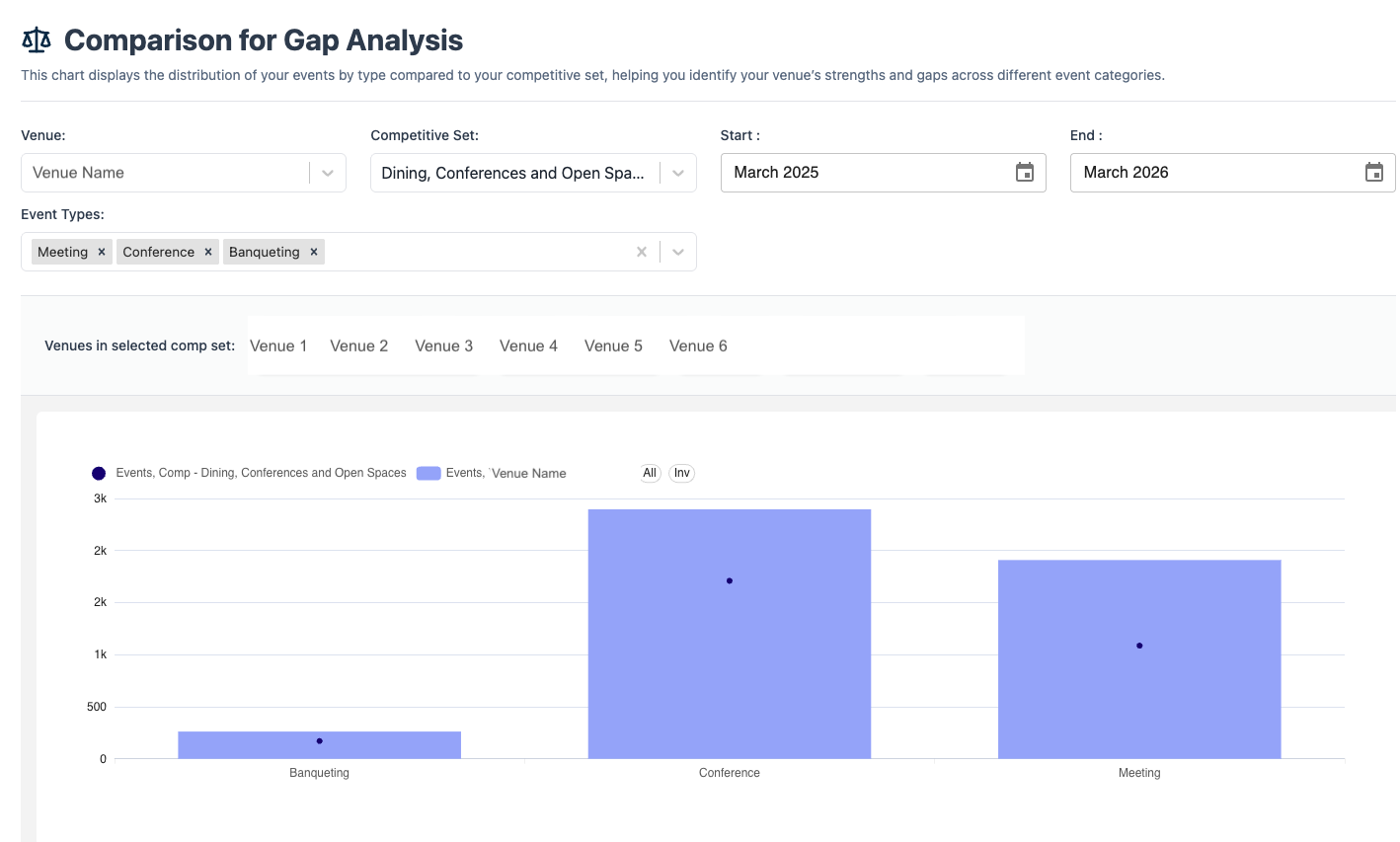1400x842 pixels.
Task: Clear all selected event types with the x icon
Action: click(642, 252)
